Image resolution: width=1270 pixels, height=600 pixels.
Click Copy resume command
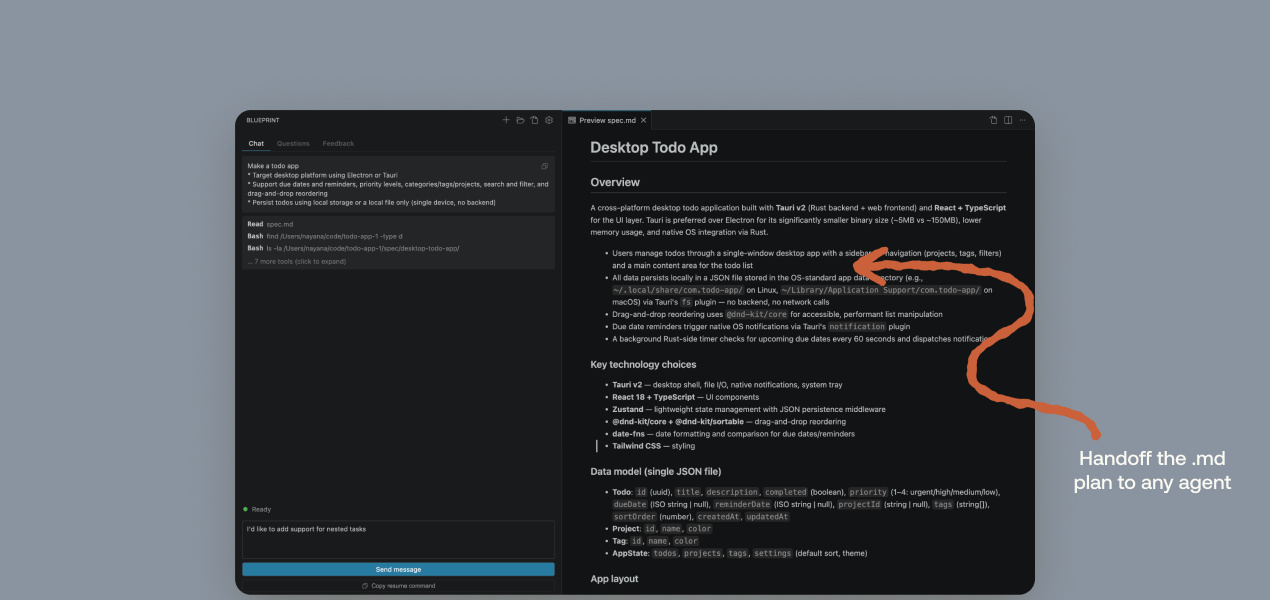pos(398,586)
